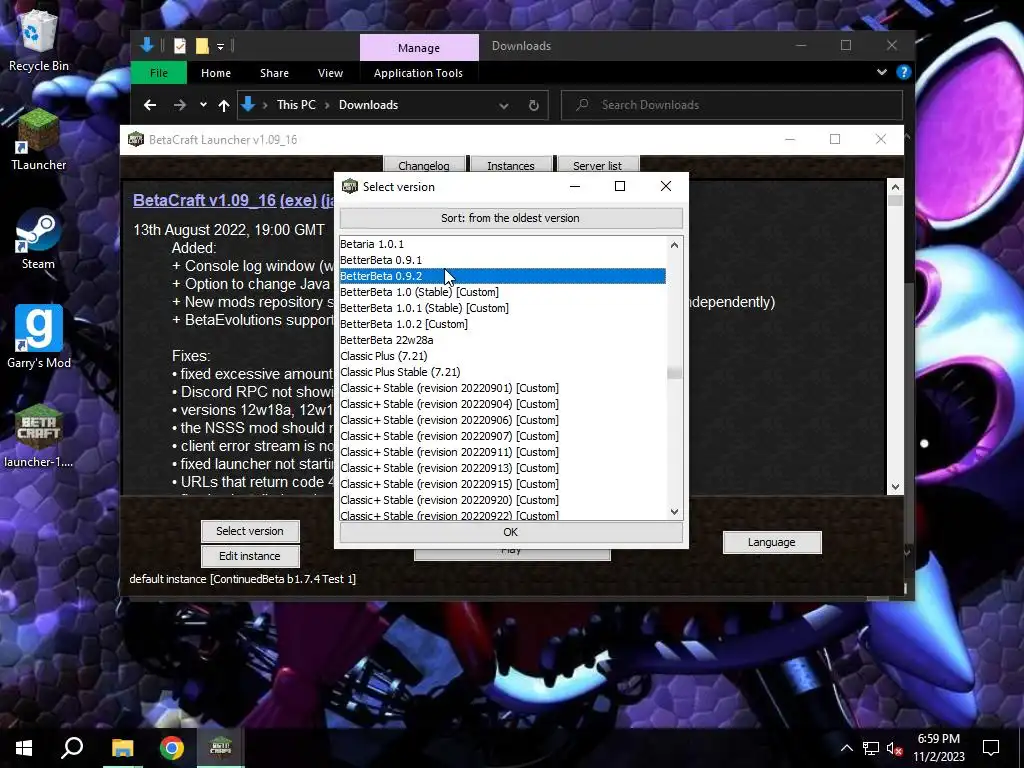Click the Select version button in launcher
Screen dimensions: 1024x768
250,531
